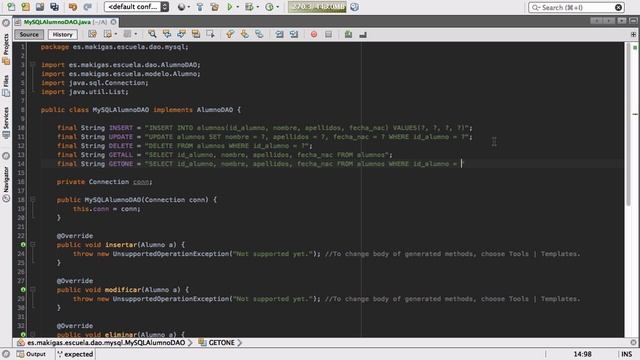Click the Stop Macro Recording icon
Viewport: 640px width, 360px height.
pyautogui.click(x=328, y=34)
